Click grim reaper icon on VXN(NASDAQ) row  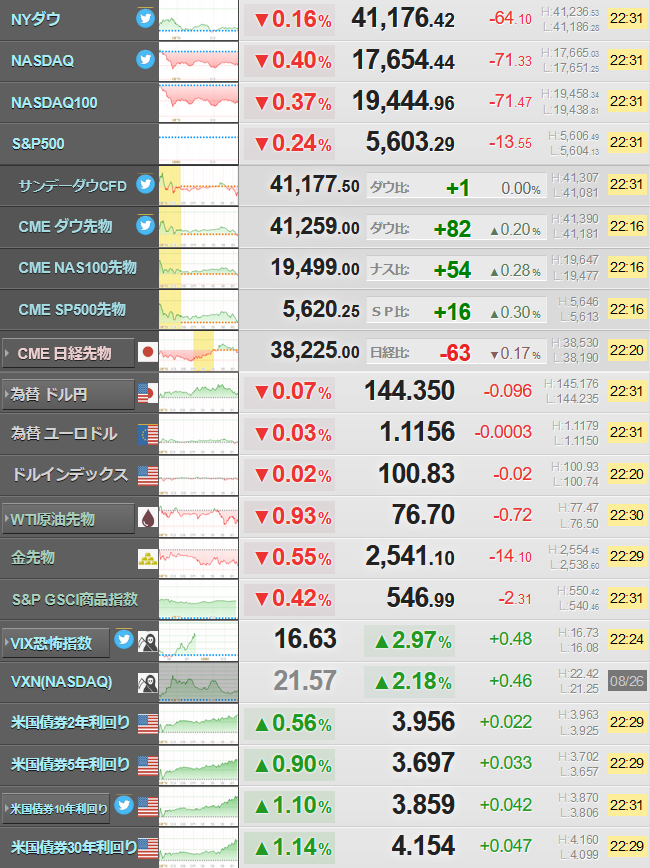tap(148, 683)
